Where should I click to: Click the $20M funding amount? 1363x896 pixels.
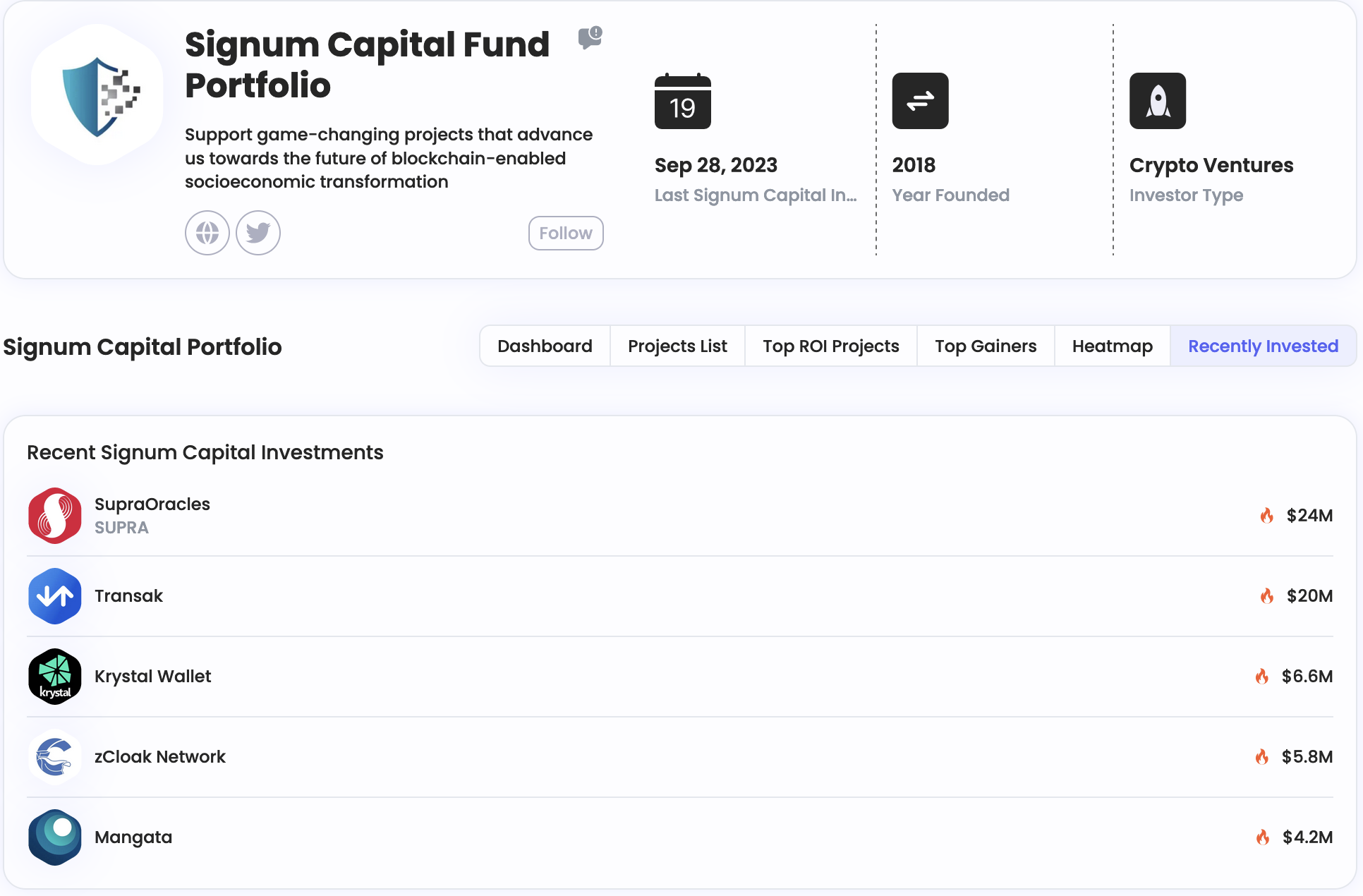pos(1309,596)
